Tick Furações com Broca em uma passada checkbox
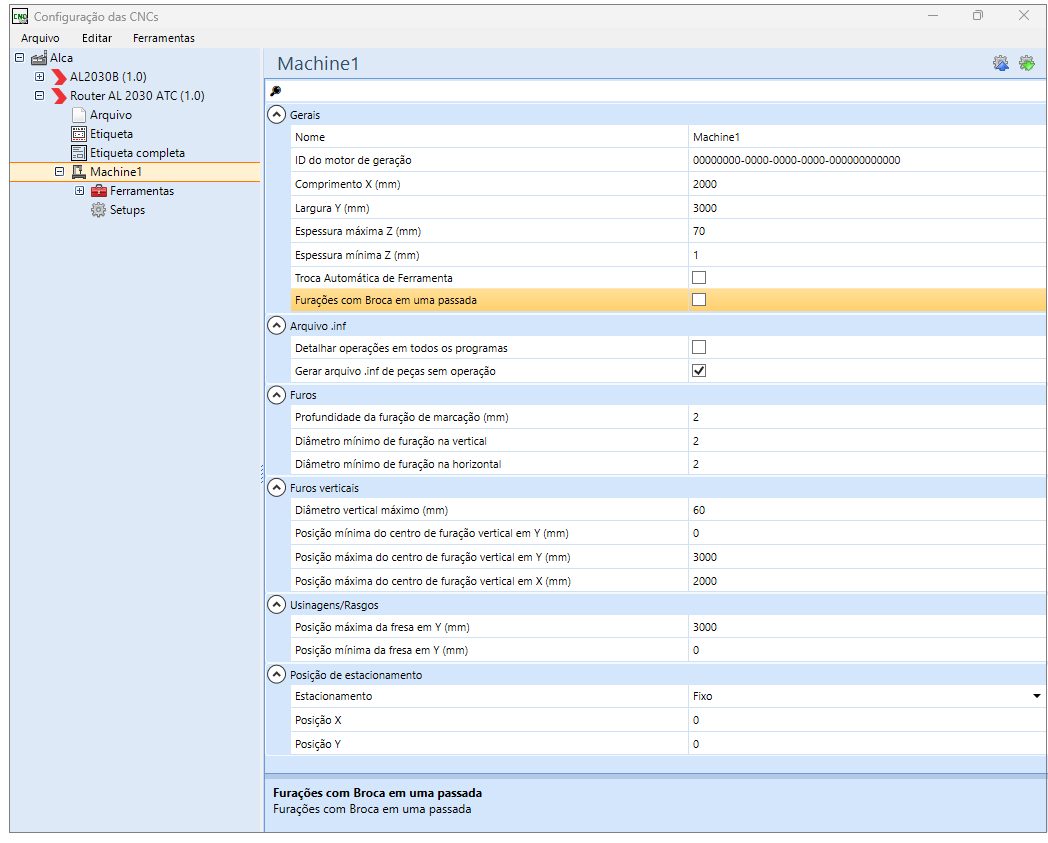The image size is (1048, 843). [699, 299]
